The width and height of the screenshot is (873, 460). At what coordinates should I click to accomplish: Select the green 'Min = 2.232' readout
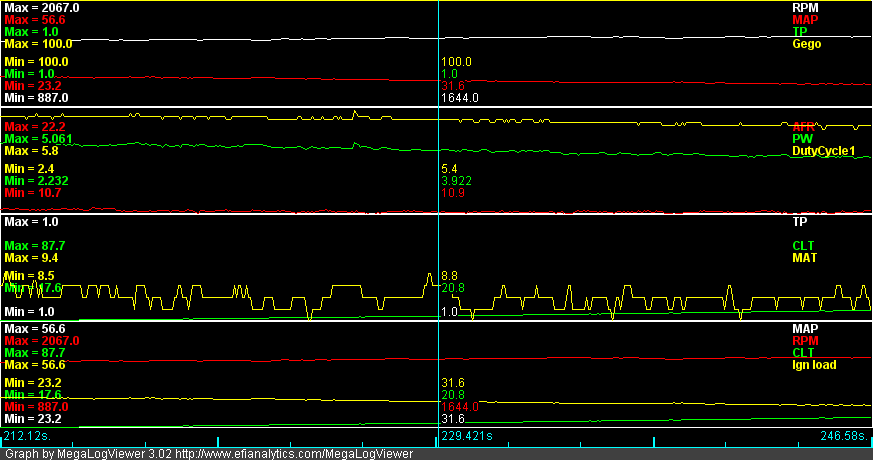(x=36, y=181)
